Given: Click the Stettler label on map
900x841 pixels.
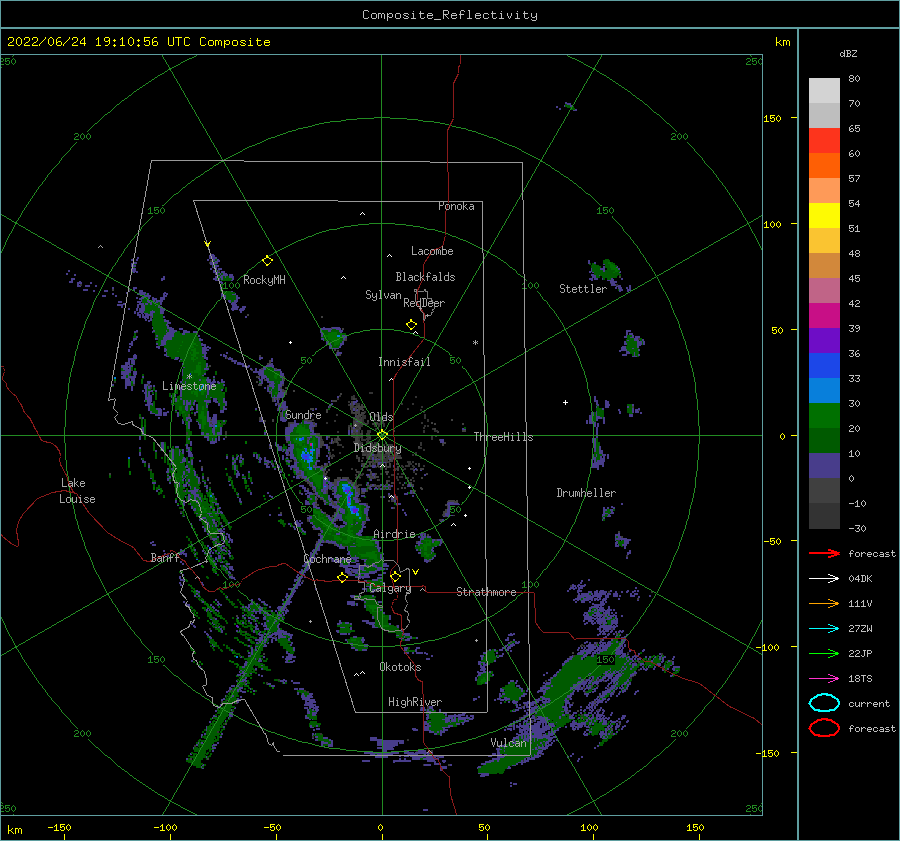Looking at the screenshot, I should coord(583,289).
